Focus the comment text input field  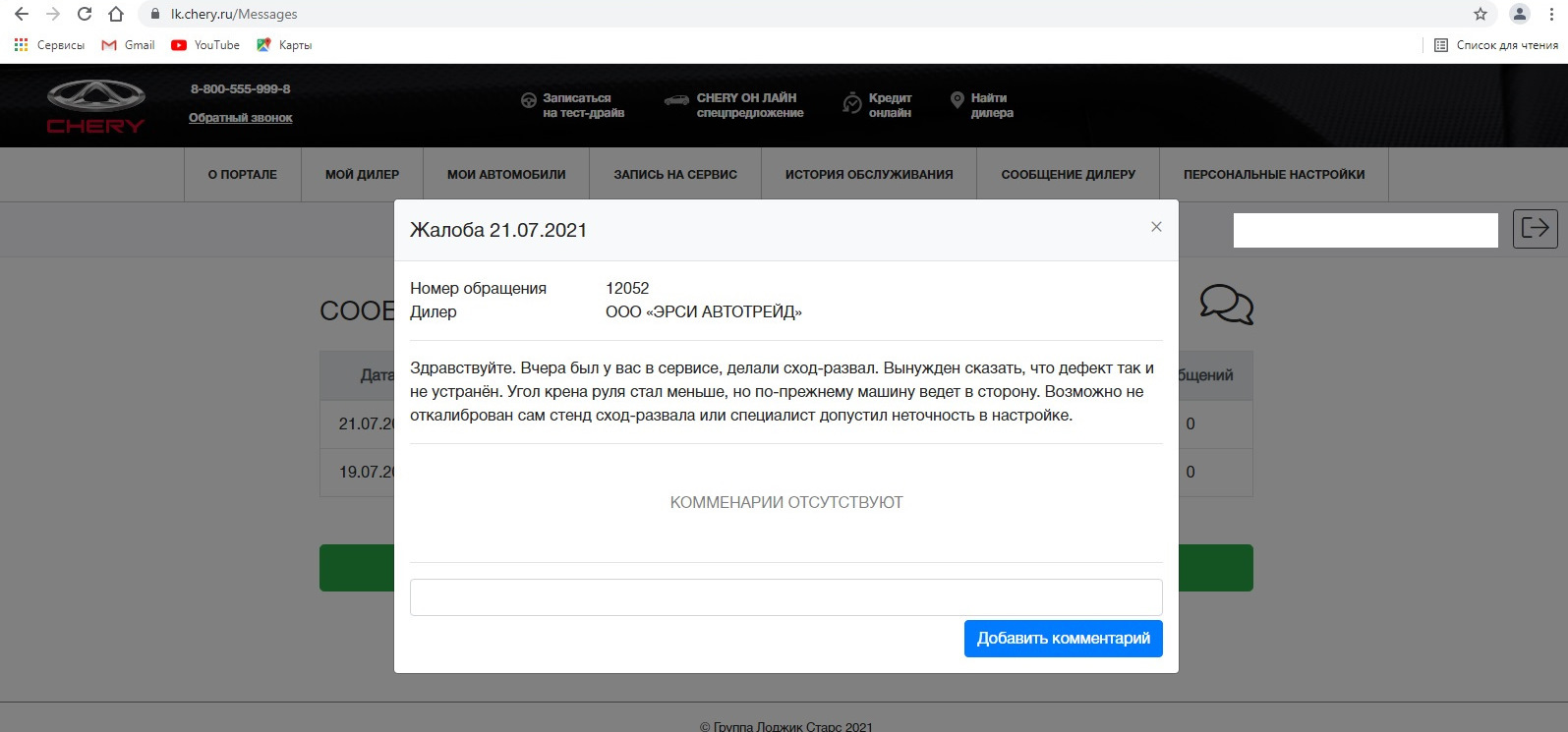[x=786, y=597]
